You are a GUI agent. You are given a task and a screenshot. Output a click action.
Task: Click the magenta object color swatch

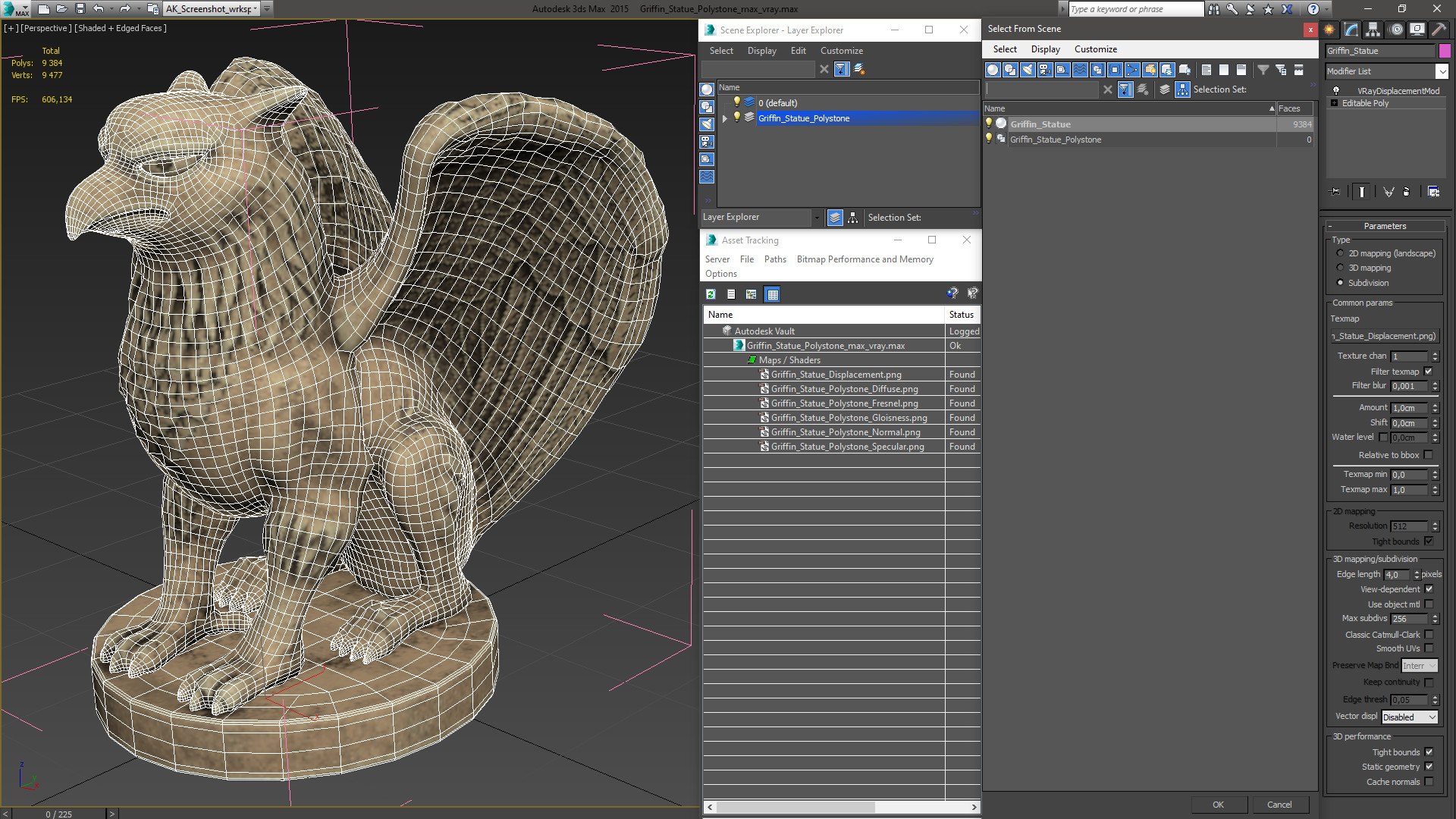(1444, 51)
